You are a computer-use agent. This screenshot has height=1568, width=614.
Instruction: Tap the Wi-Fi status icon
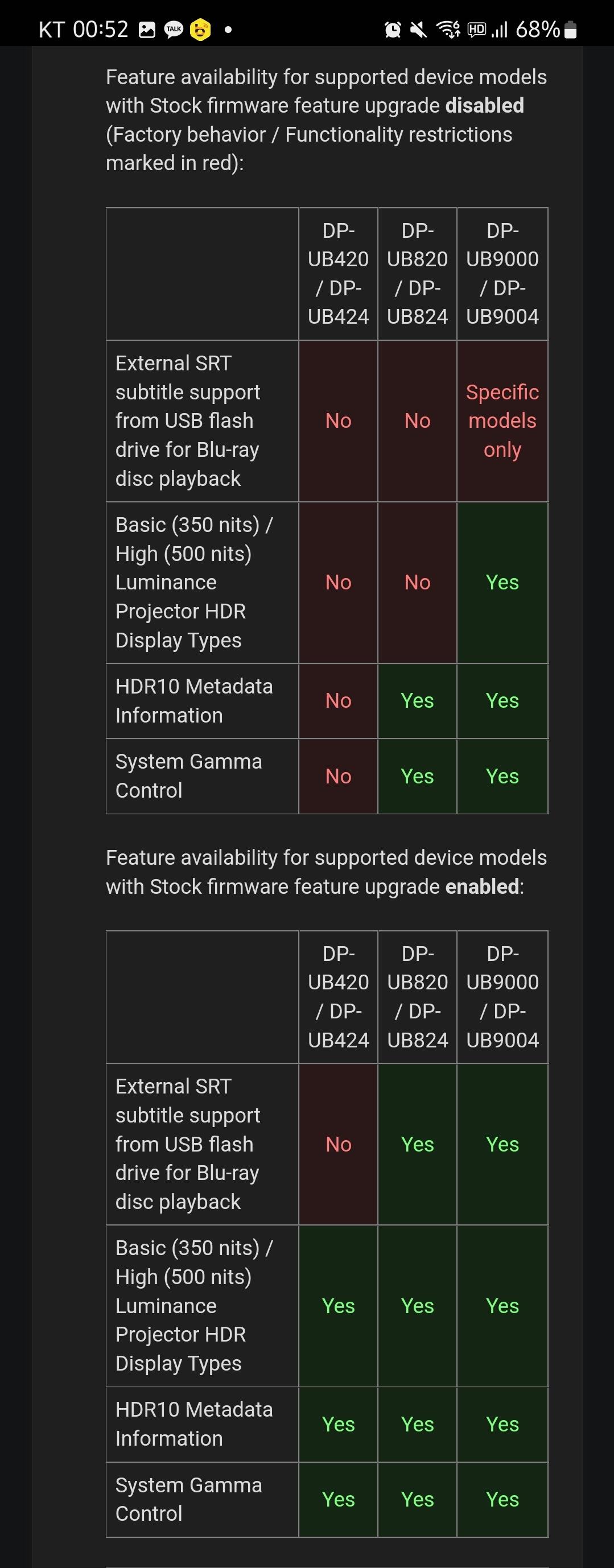pos(448,29)
